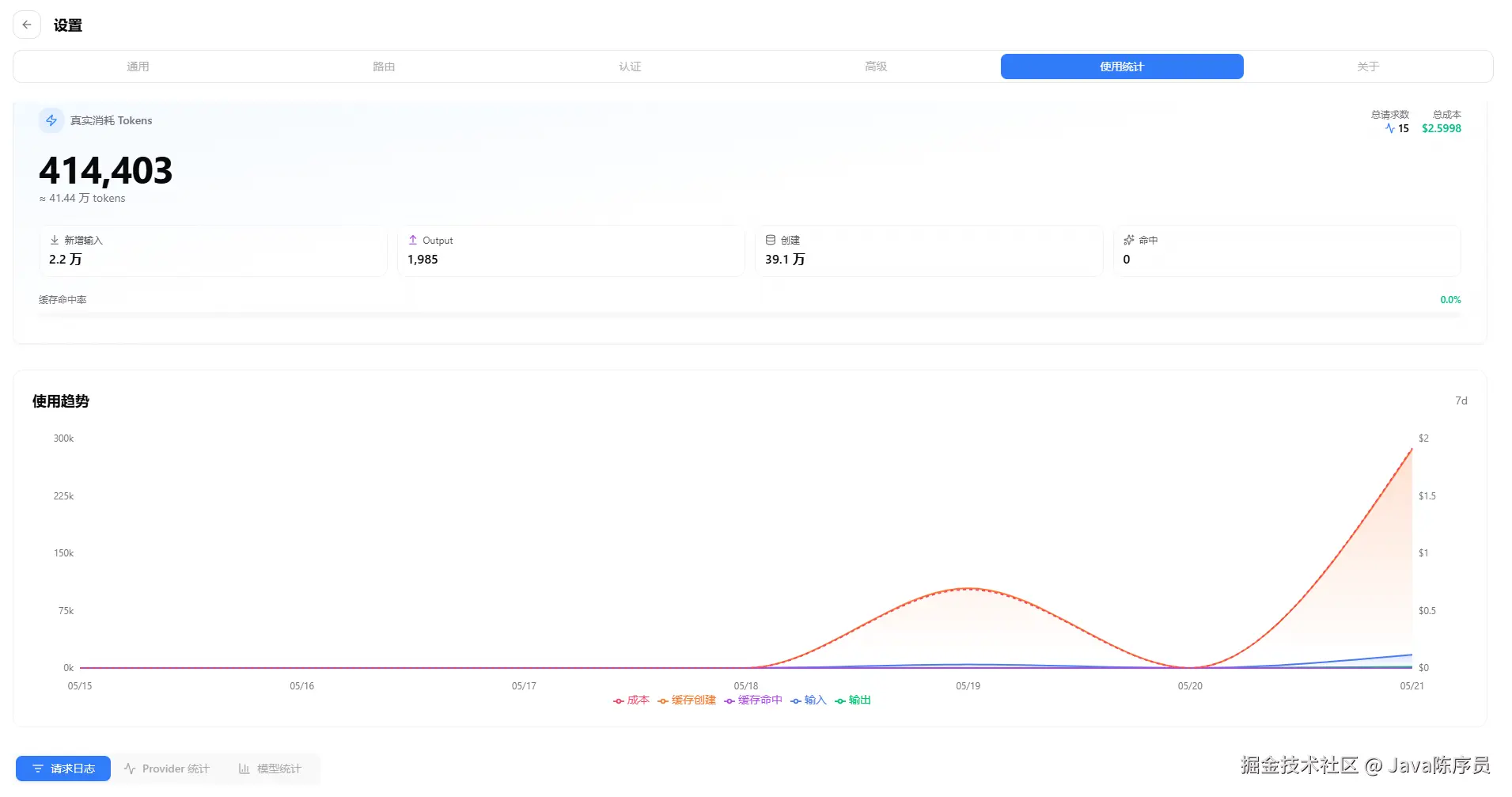1512x797 pixels.
Task: Click the ≈ 41.44 万 tokens subtitle
Action: (82, 199)
